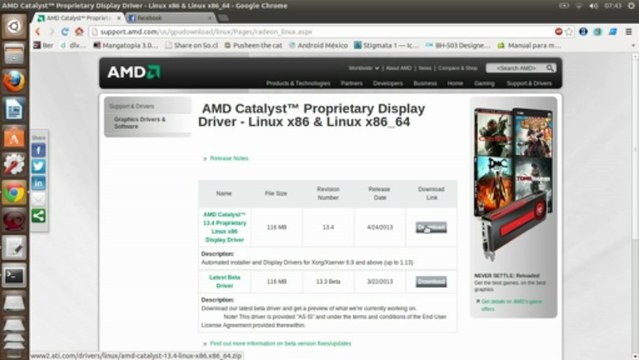Open Get details on AMD's game offers link
Screen dimensions: 639x360
511,305
